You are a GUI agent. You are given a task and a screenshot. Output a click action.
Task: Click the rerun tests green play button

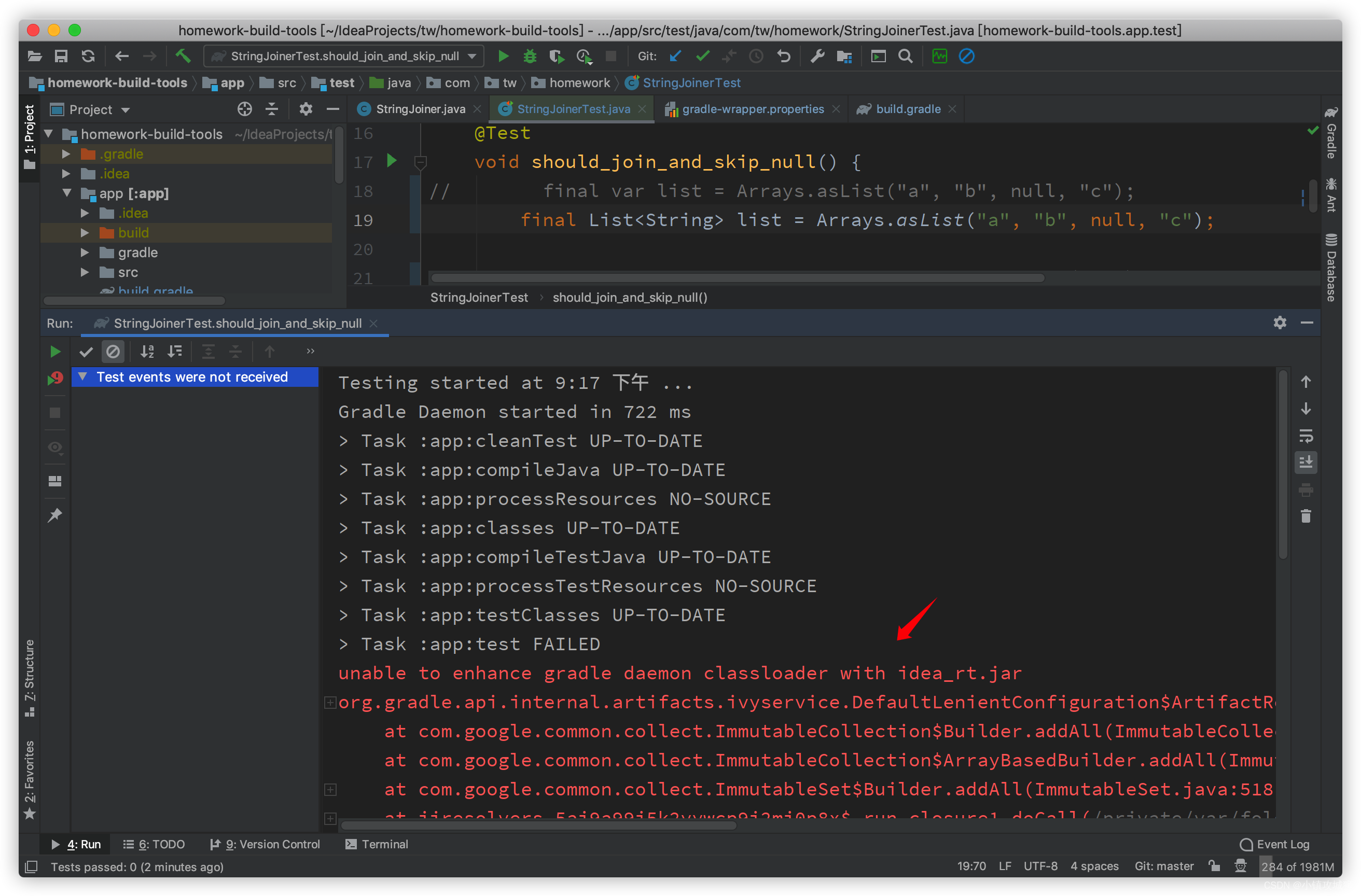click(55, 351)
